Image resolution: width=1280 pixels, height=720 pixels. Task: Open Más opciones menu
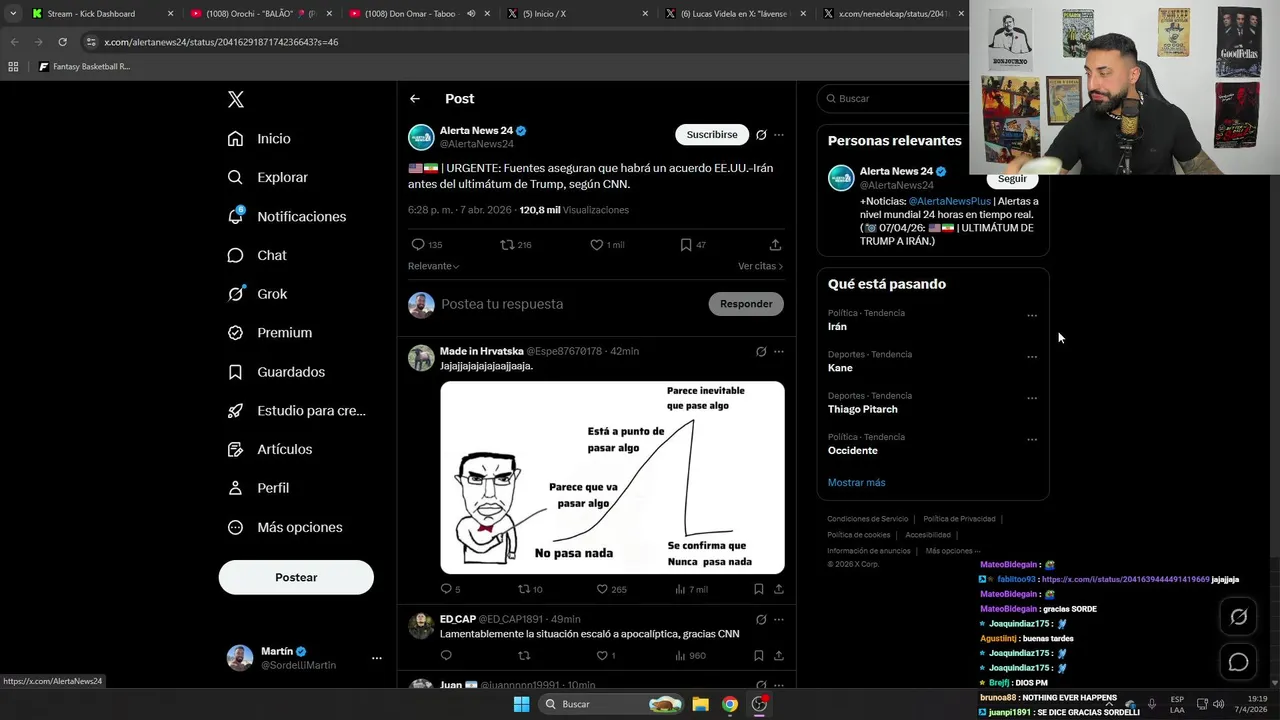point(285,527)
